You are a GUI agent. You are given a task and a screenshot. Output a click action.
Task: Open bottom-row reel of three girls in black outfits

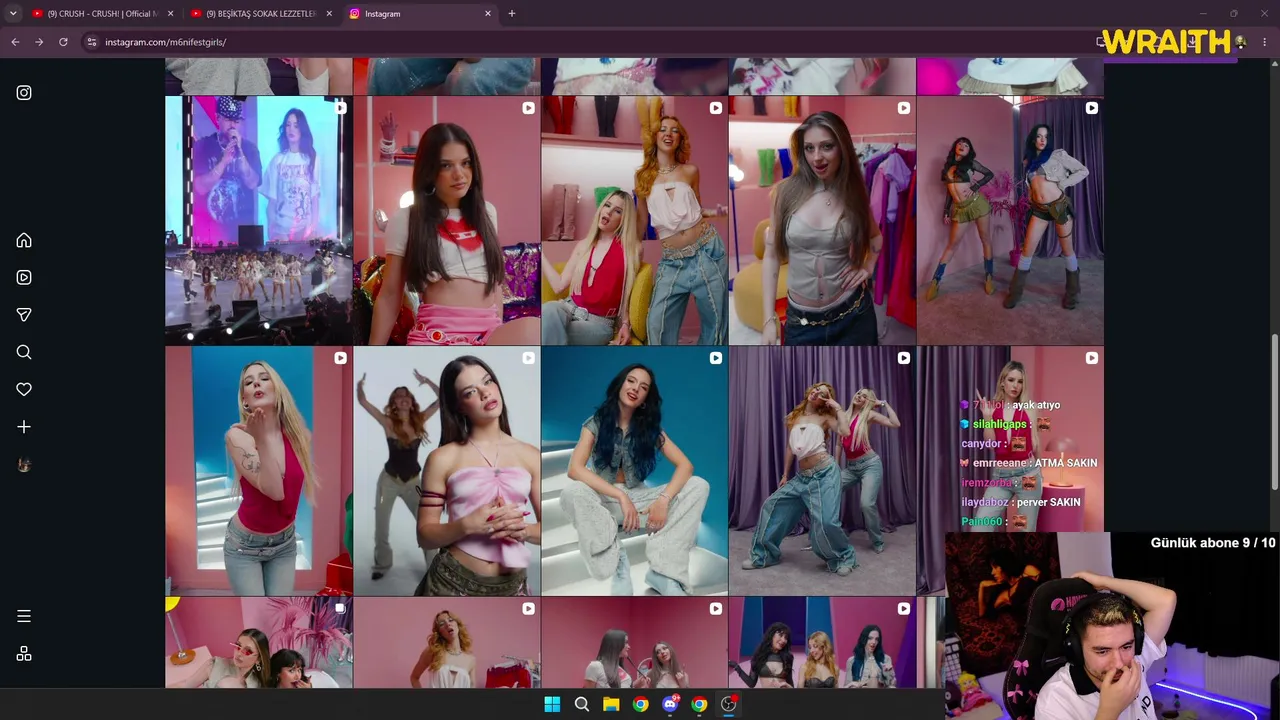tap(822, 643)
